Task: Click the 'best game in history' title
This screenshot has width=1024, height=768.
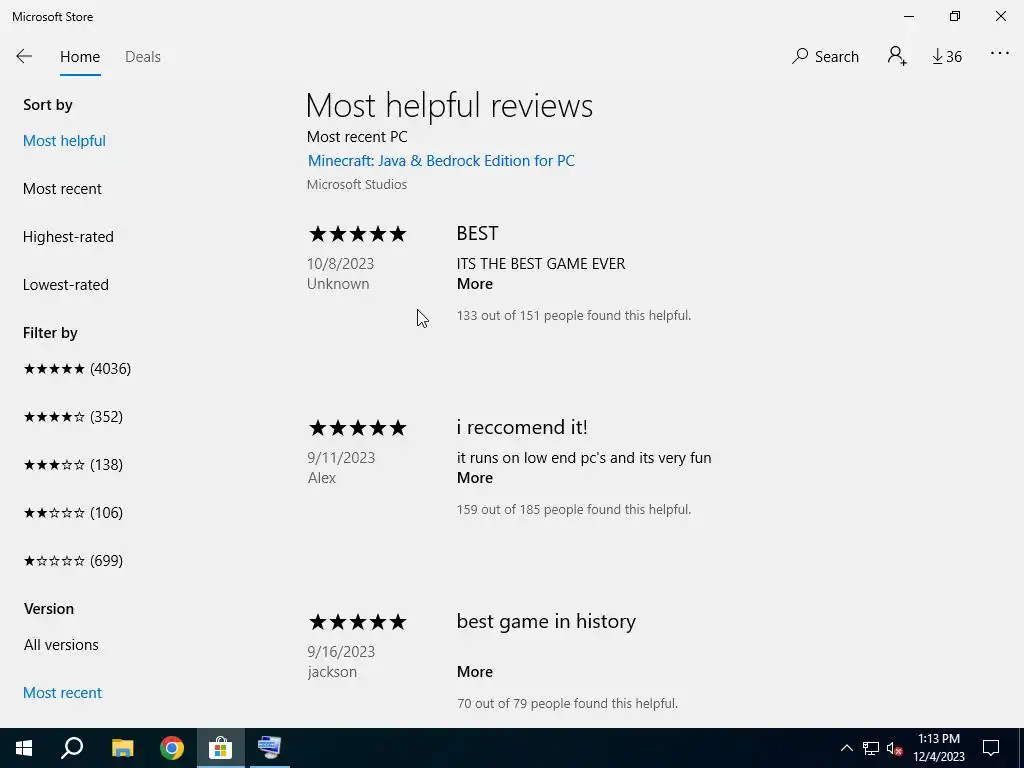Action: point(546,621)
